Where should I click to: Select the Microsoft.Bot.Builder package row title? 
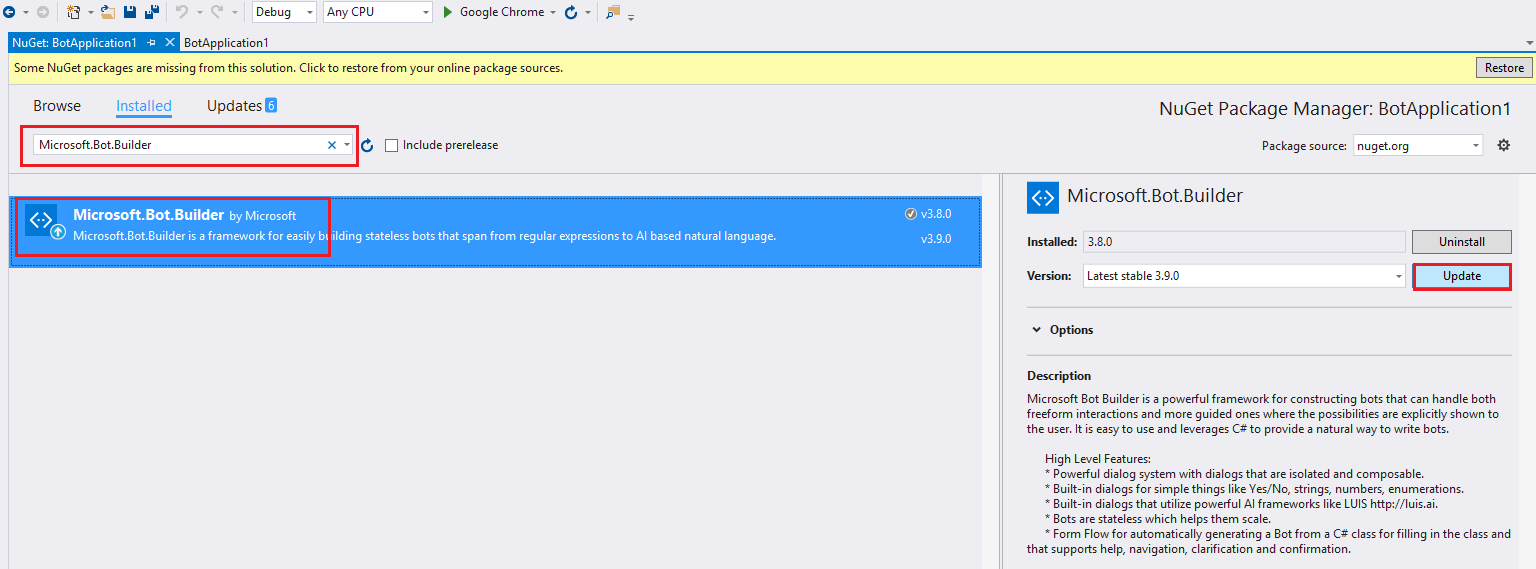tap(148, 214)
